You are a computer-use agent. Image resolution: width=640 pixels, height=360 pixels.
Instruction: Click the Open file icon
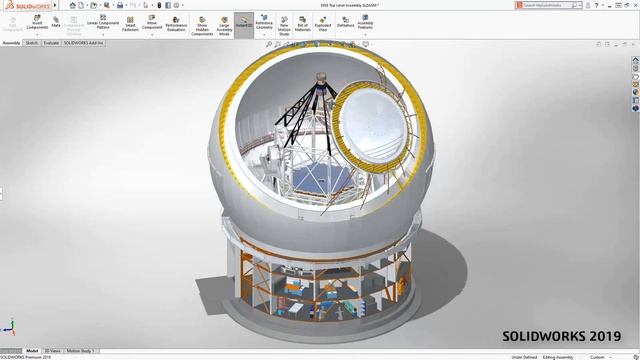[x=93, y=5]
